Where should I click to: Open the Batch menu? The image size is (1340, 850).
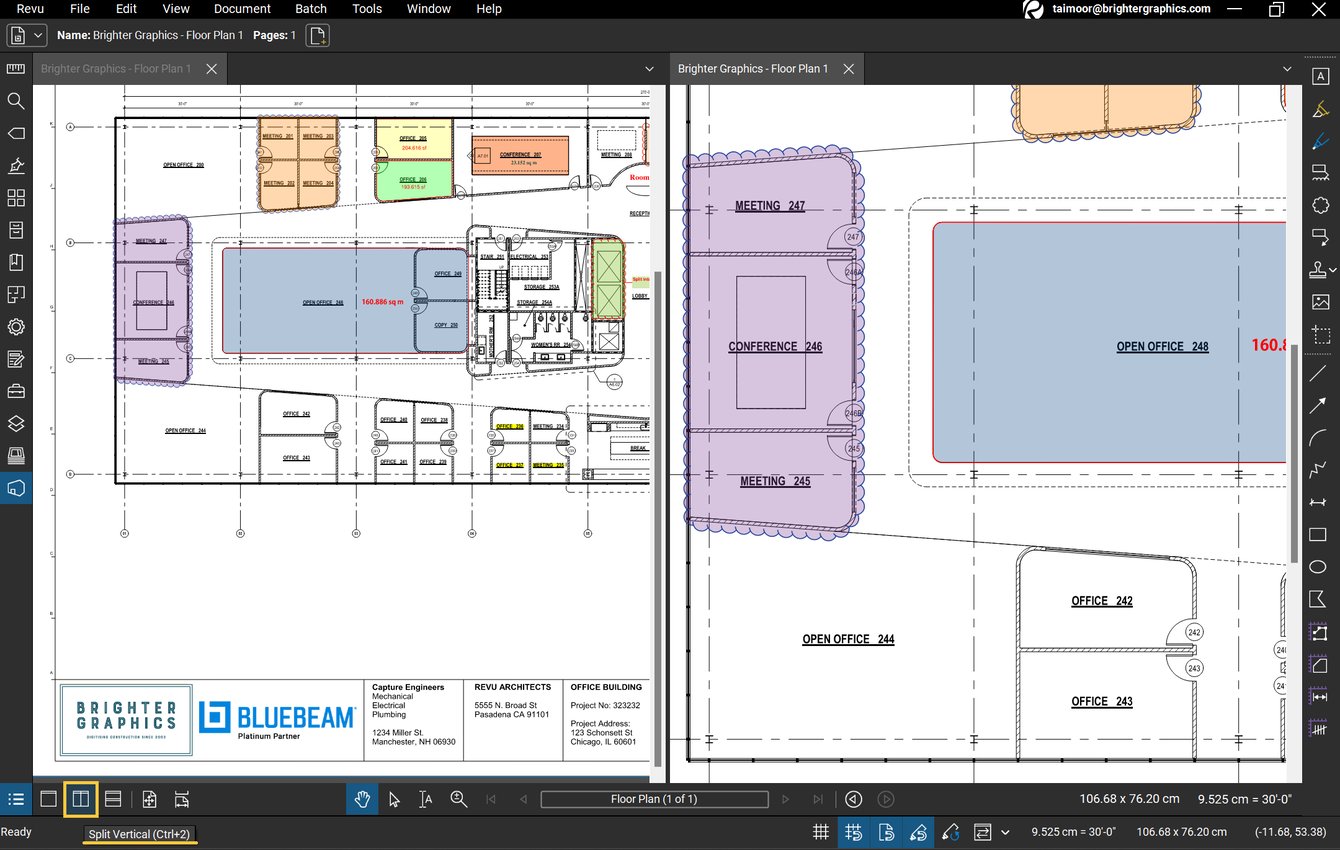point(311,9)
